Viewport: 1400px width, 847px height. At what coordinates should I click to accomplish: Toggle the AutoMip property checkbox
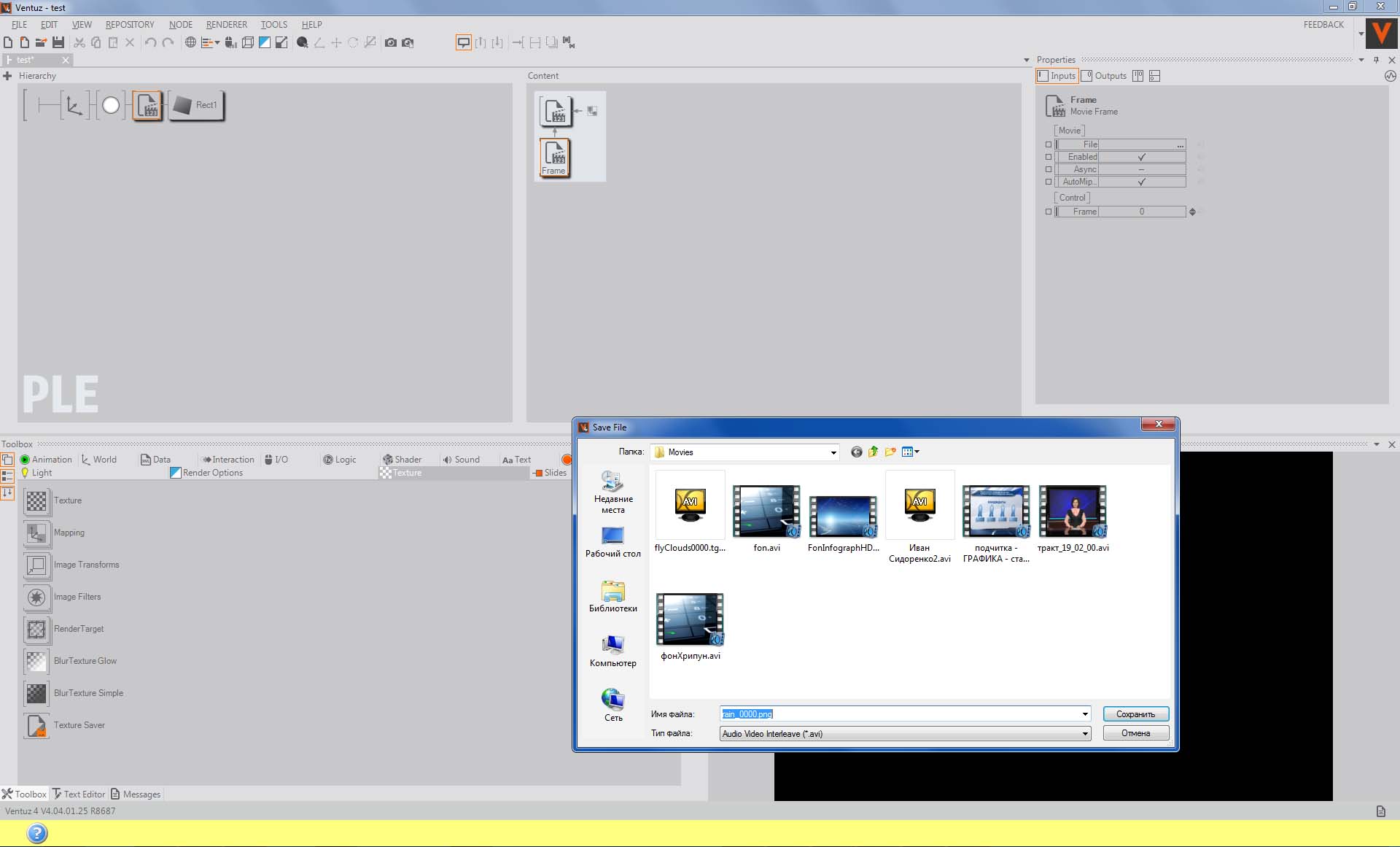click(x=1141, y=182)
